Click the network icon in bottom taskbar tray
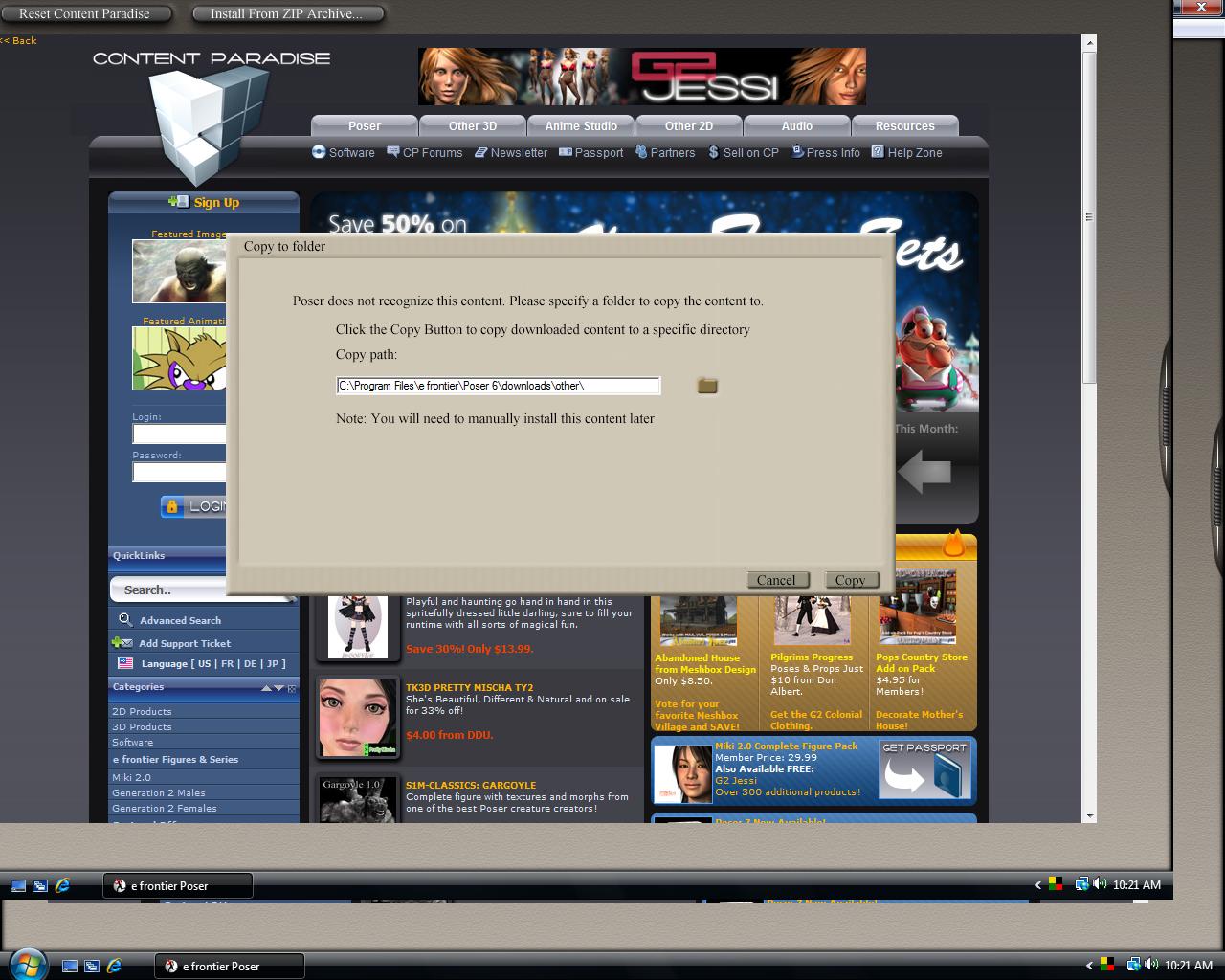1225x980 pixels. 1133,965
